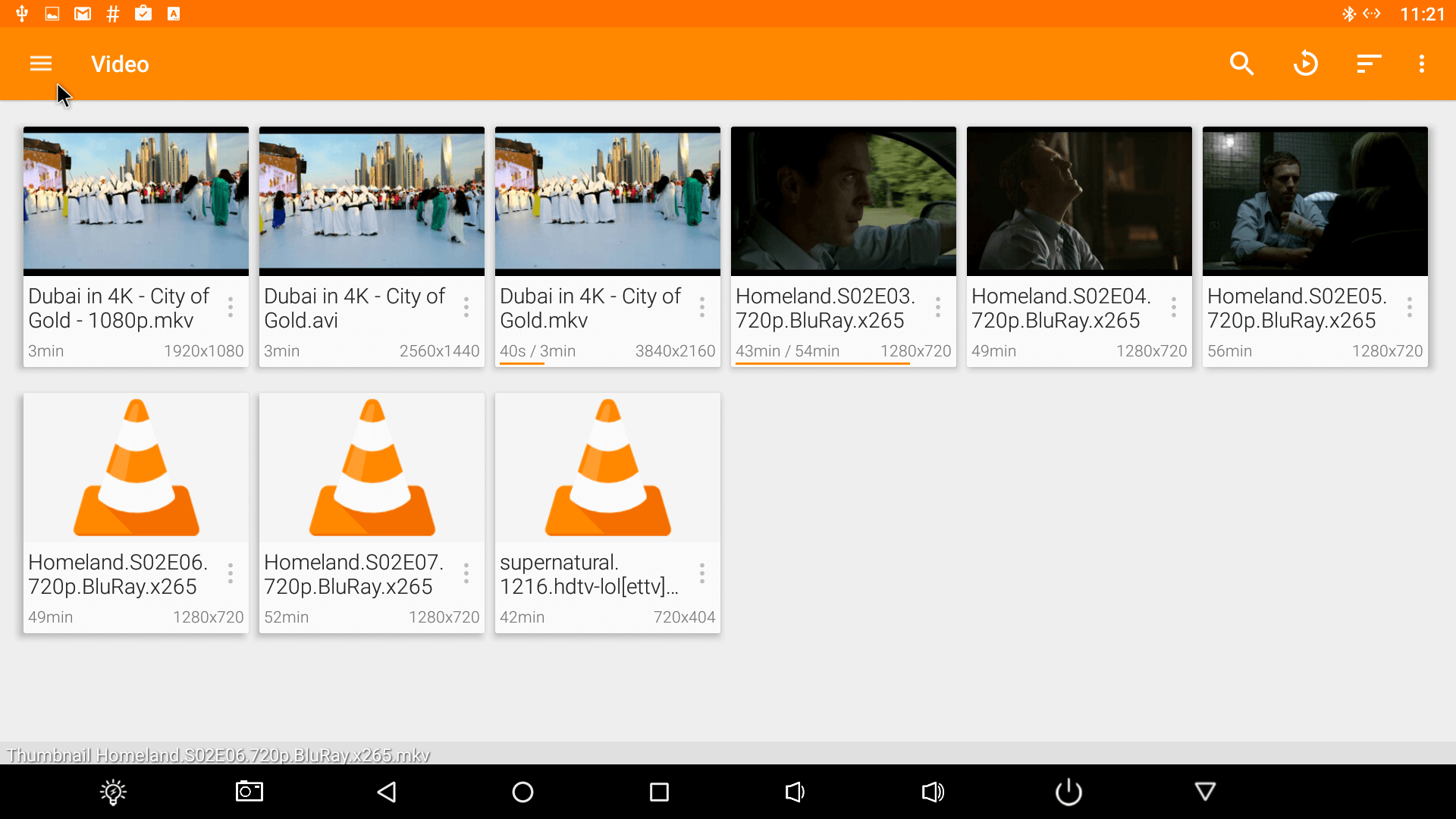Click the letter A keyboard notification icon

click(174, 14)
